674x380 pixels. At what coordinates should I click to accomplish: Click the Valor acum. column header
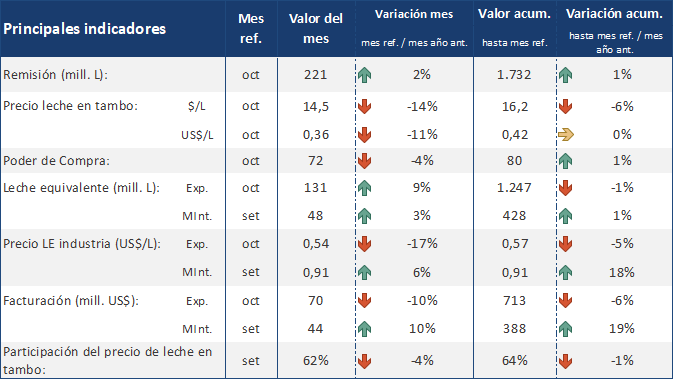515,14
